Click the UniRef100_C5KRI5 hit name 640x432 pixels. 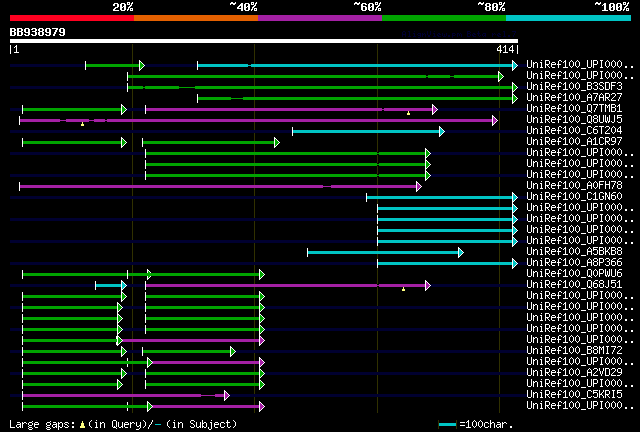(574, 395)
